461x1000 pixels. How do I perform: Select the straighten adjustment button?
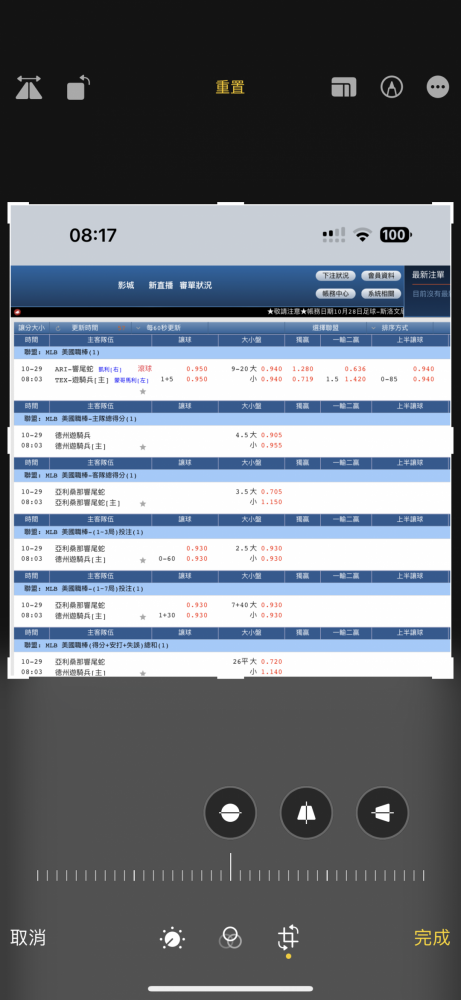point(230,812)
